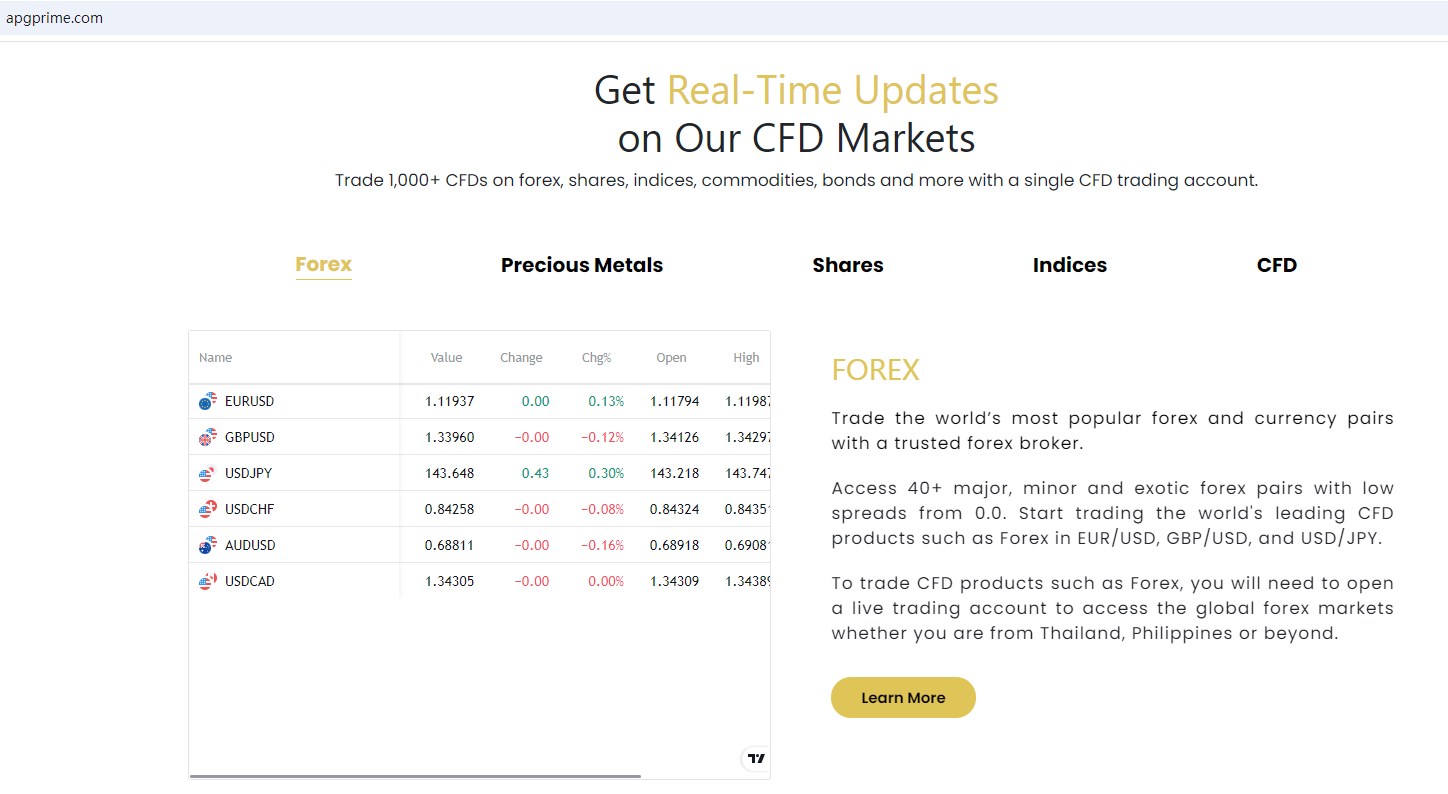This screenshot has width=1448, height=794.
Task: Click the horizontal scrollbar under the forex table
Action: [x=415, y=776]
